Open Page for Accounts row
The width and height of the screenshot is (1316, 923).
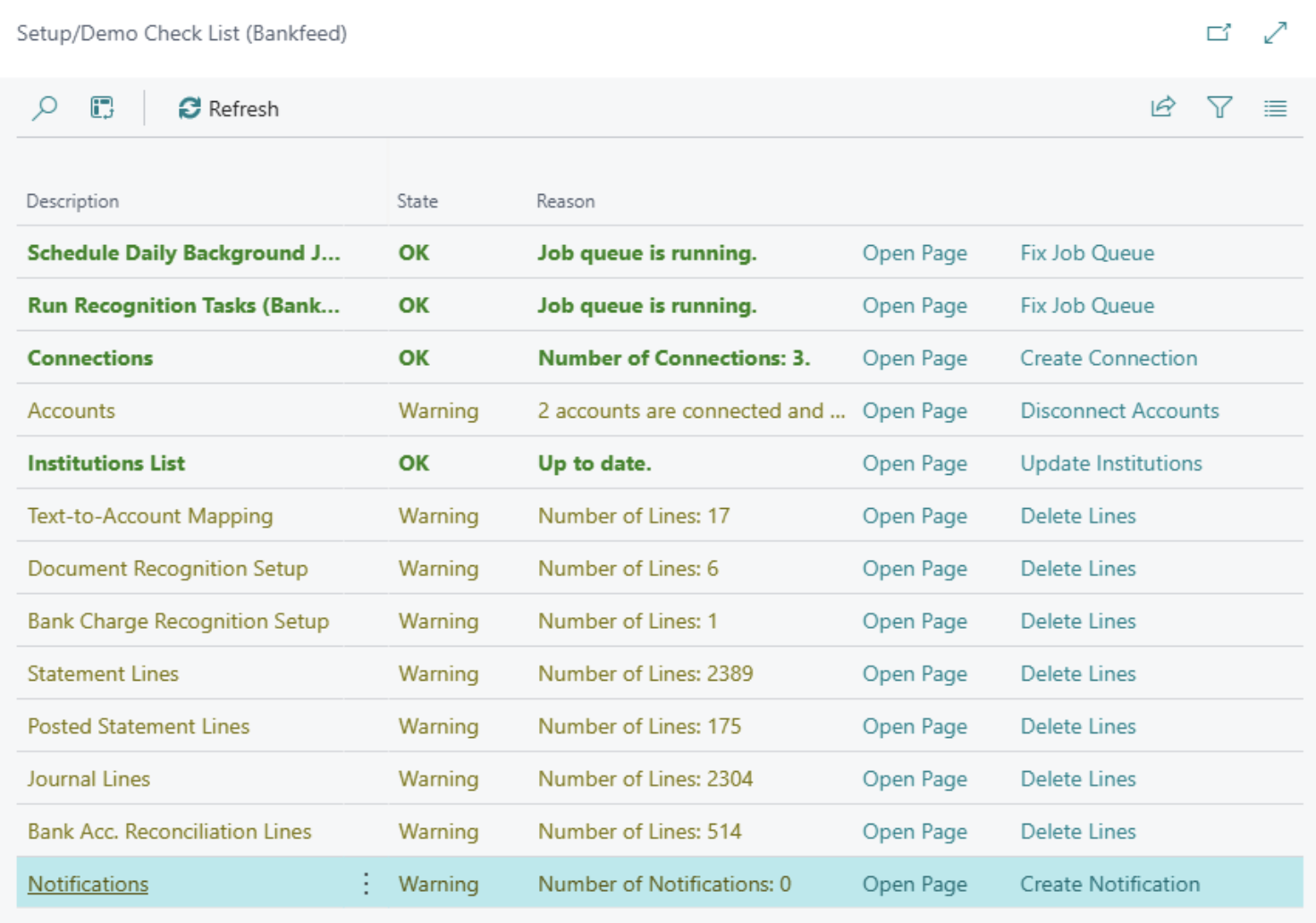coord(915,411)
